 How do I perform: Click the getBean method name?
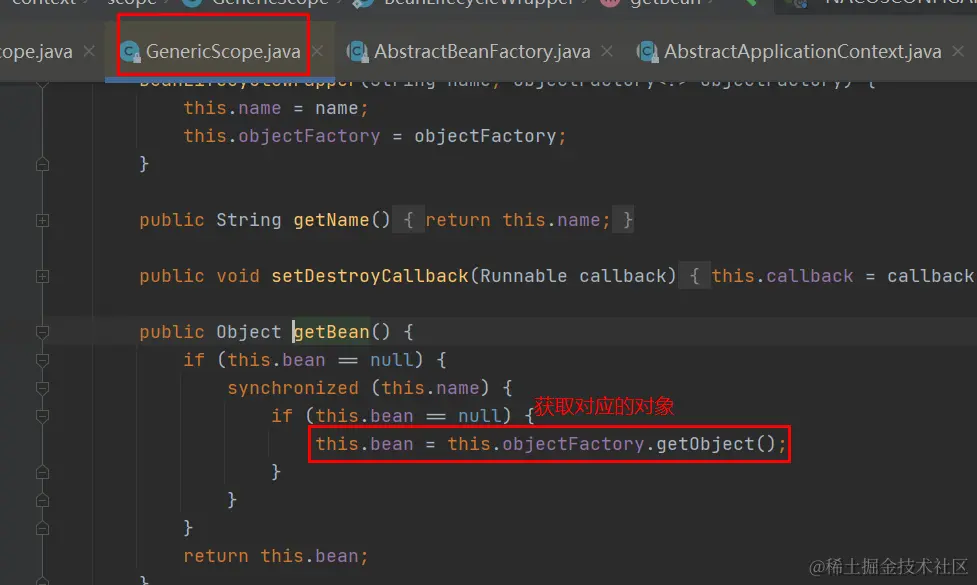[331, 332]
